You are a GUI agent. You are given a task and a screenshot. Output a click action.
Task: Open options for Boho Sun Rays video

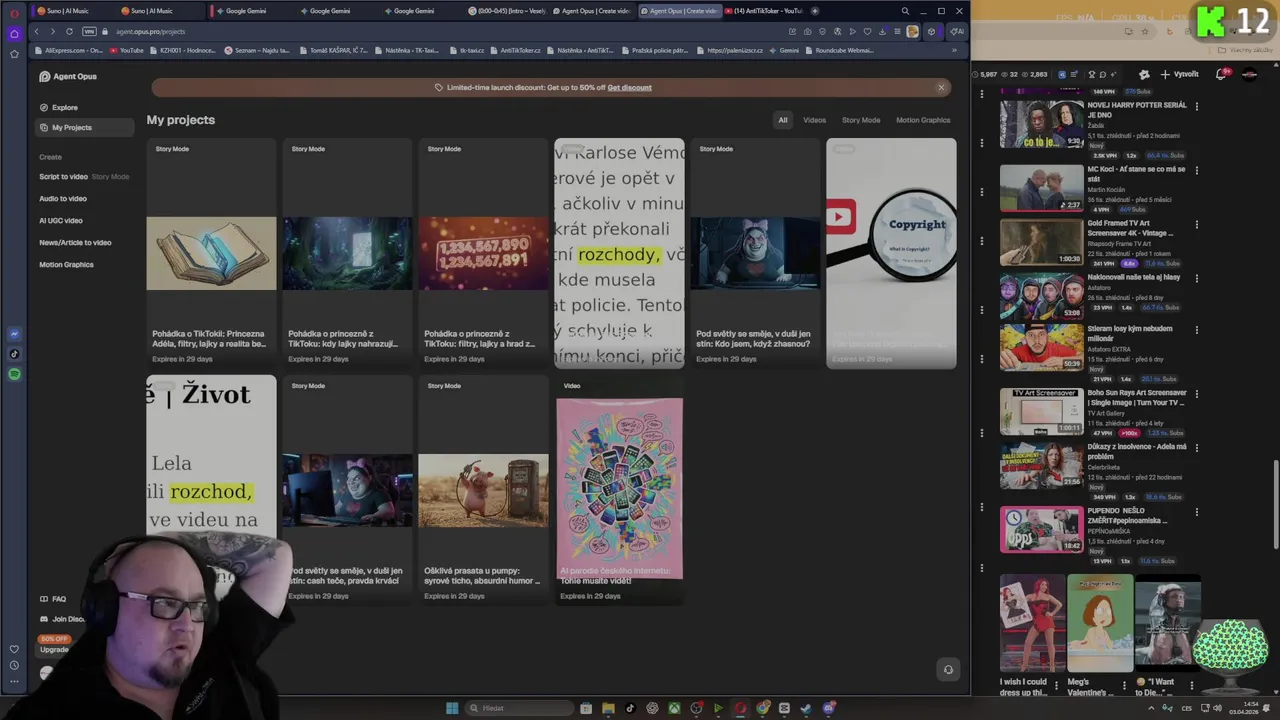(x=1196, y=393)
